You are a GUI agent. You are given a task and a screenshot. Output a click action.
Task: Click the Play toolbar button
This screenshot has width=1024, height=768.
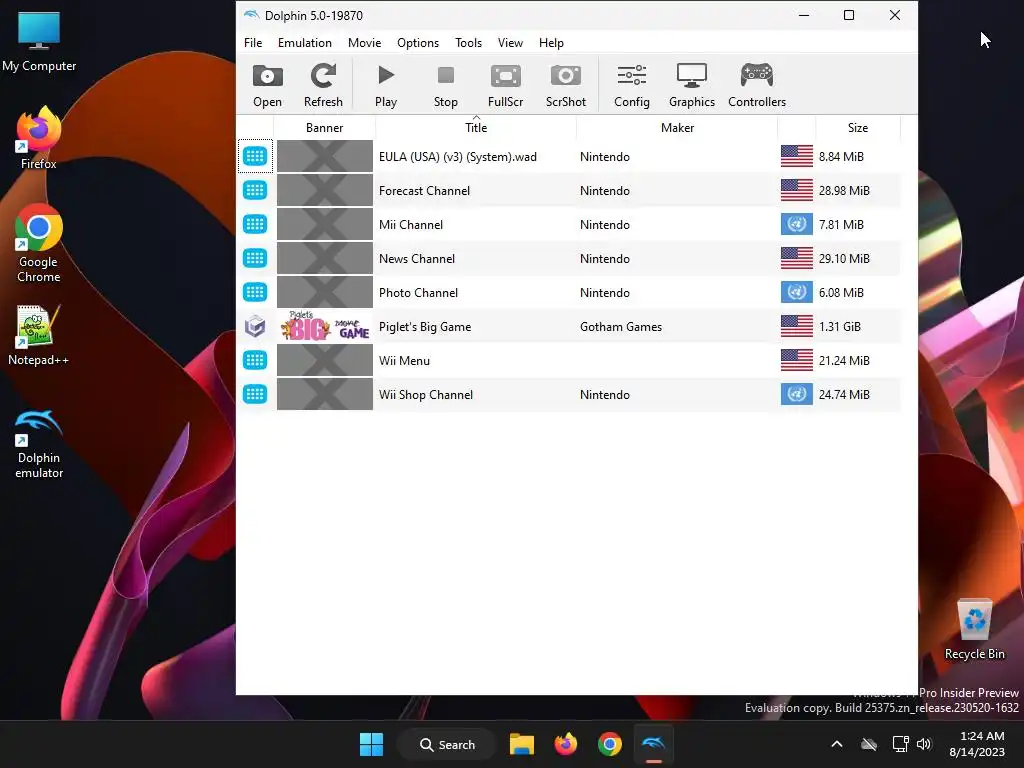(385, 86)
